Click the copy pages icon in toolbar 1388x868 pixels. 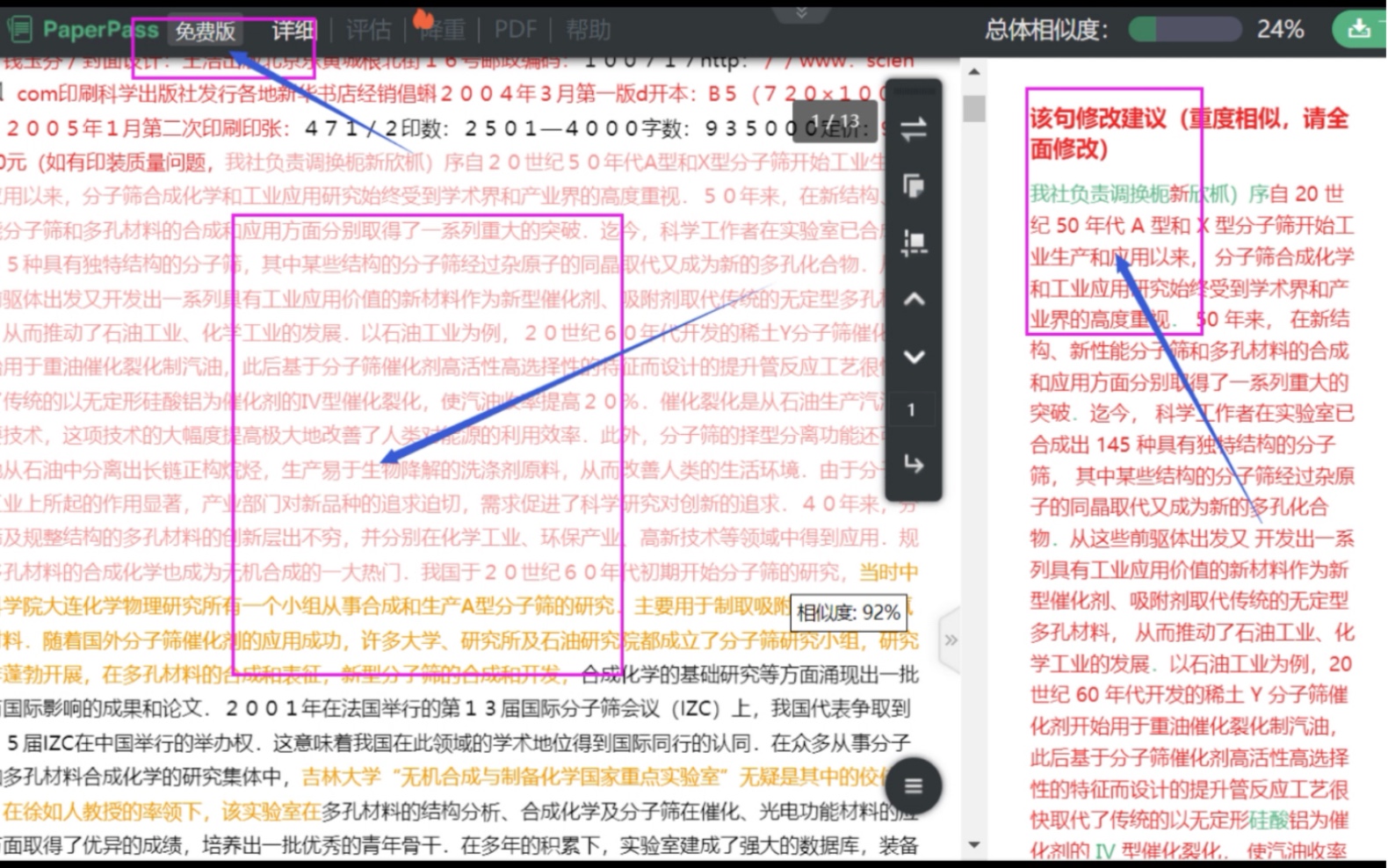pyautogui.click(x=914, y=186)
